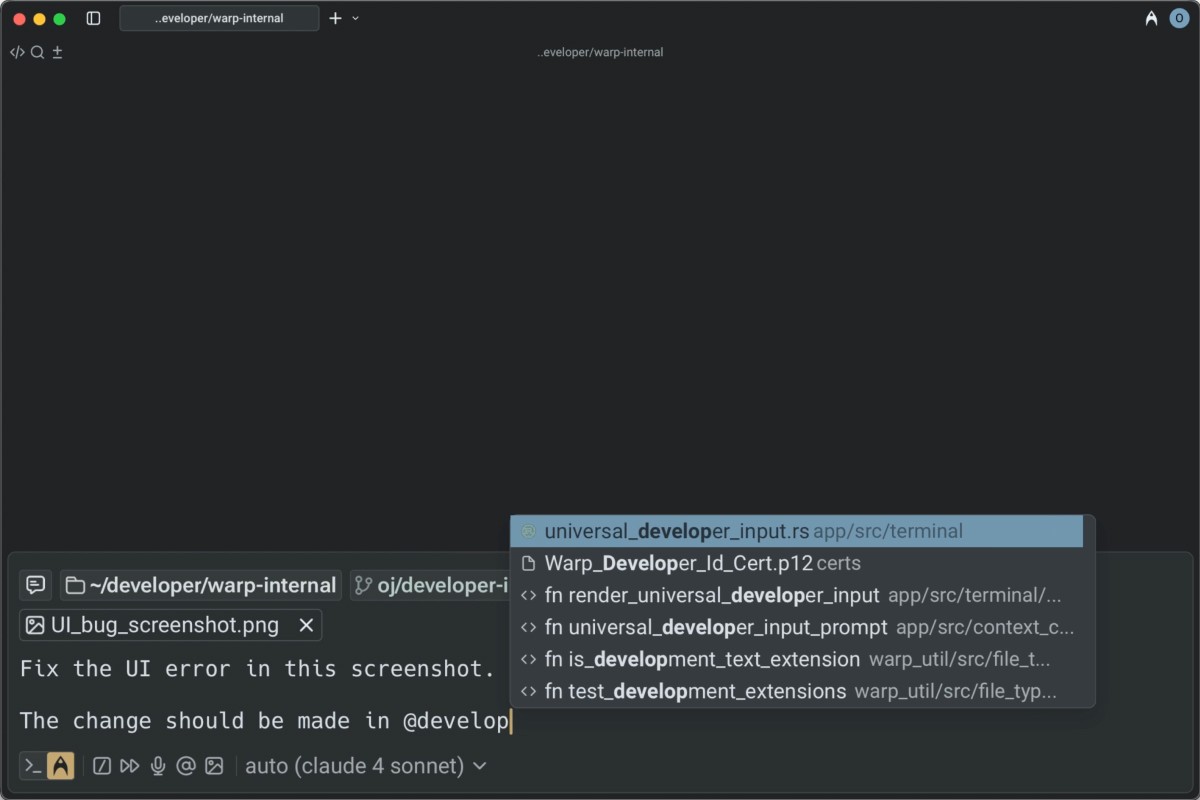Expand the new tab options chevron
This screenshot has width=1200, height=800.
coord(356,18)
